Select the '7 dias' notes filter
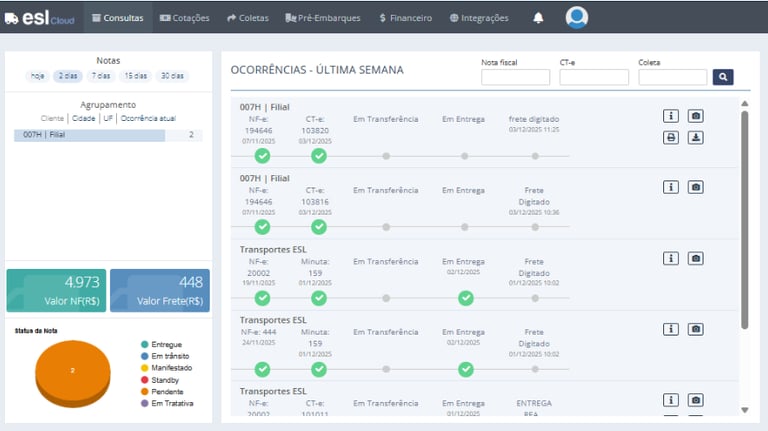Viewport: 768px width, 431px height. (x=101, y=76)
